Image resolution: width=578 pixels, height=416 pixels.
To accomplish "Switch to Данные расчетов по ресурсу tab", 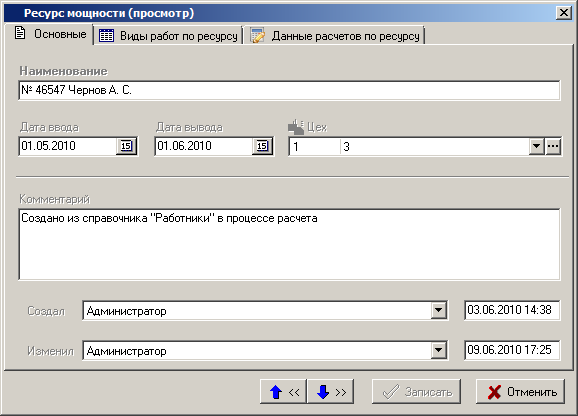I will (335, 35).
